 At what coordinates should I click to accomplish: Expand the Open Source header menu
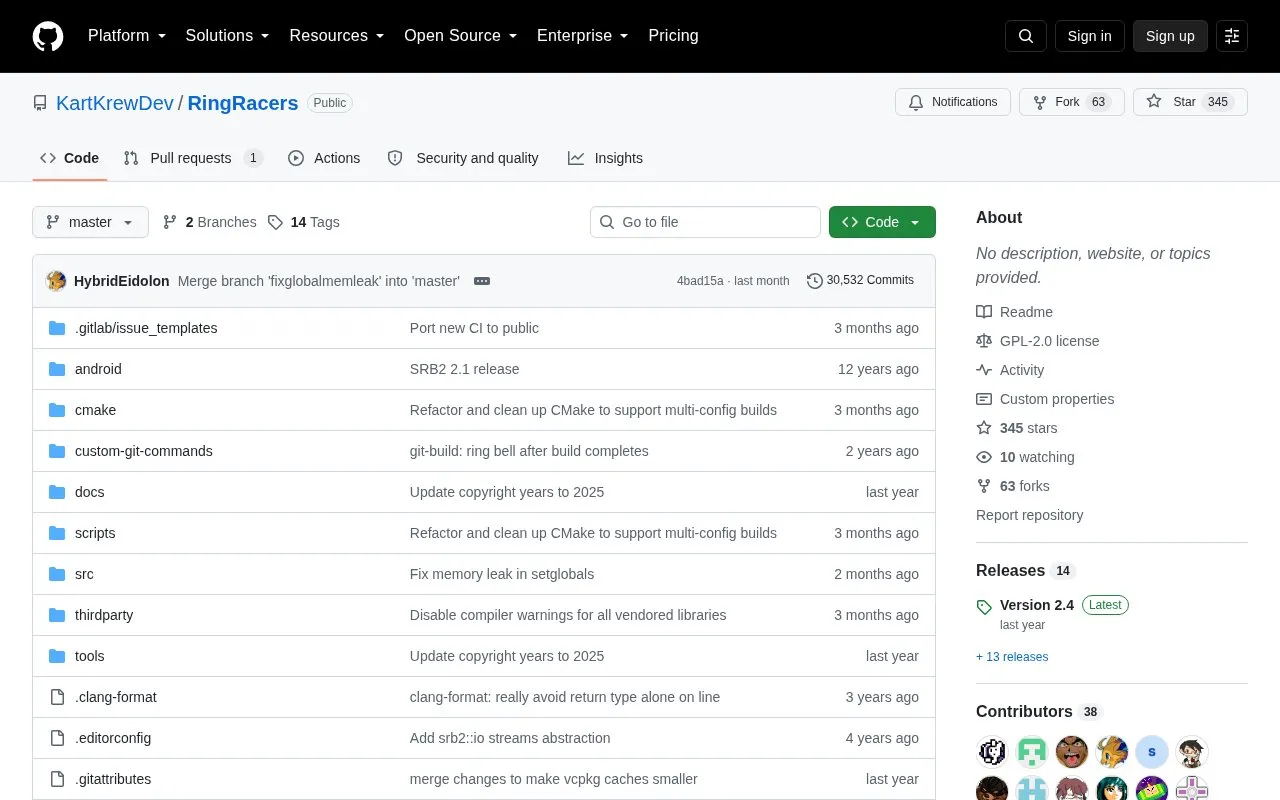(460, 36)
